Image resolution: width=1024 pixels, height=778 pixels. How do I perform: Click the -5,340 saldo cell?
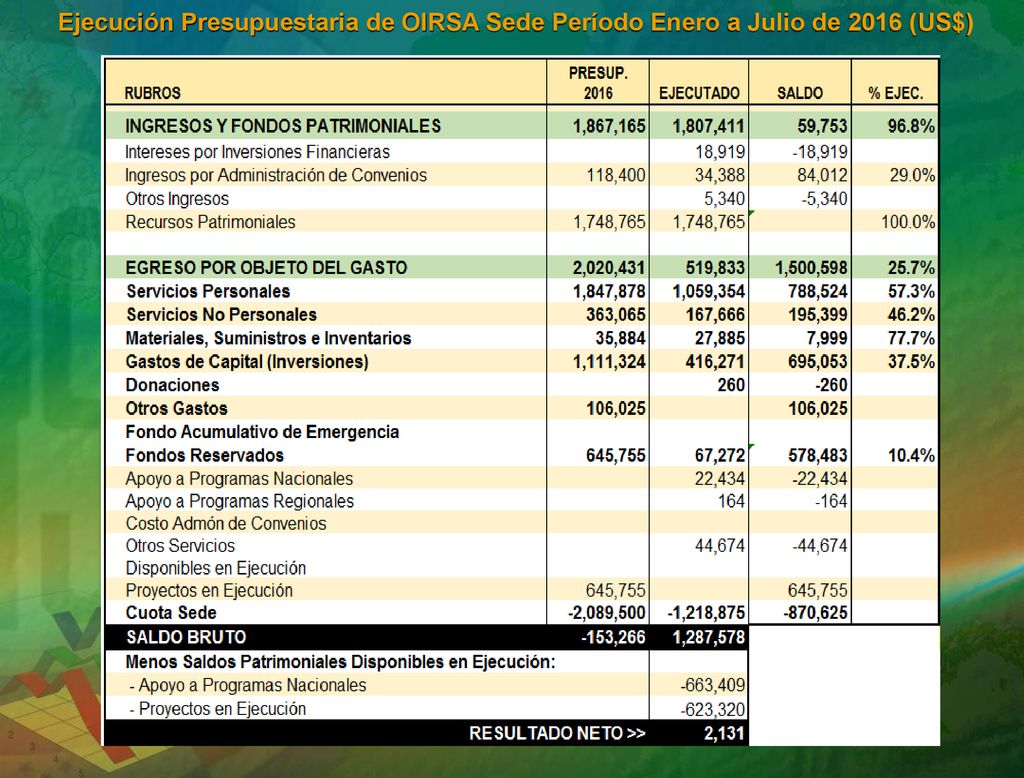click(824, 199)
